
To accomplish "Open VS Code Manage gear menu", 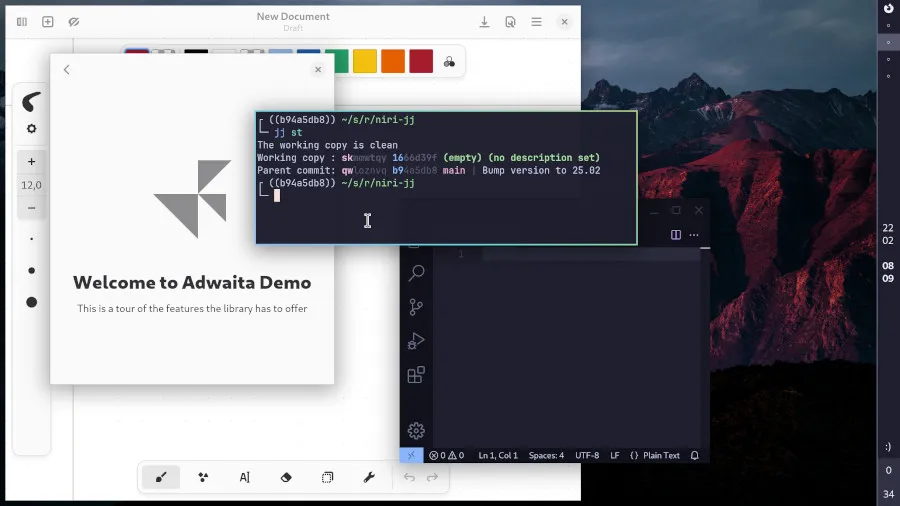I will coord(416,430).
